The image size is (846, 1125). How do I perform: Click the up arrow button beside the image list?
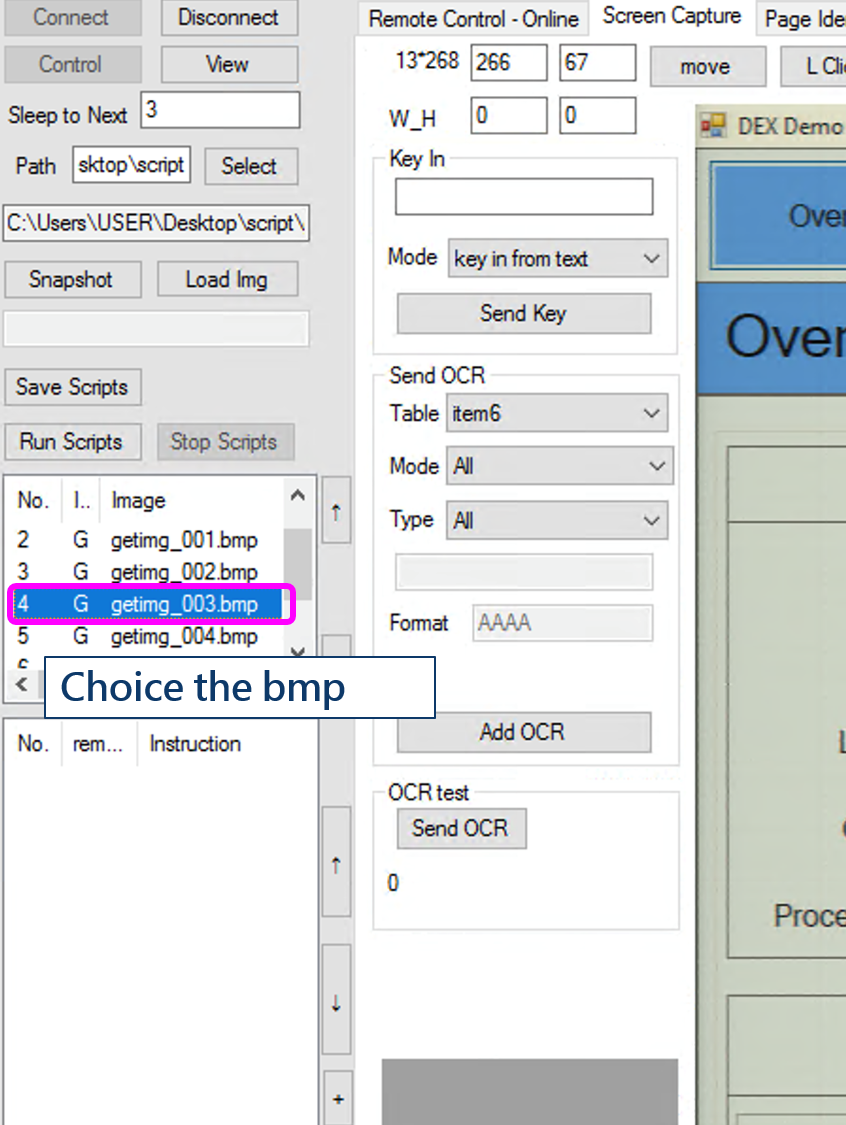click(x=336, y=511)
